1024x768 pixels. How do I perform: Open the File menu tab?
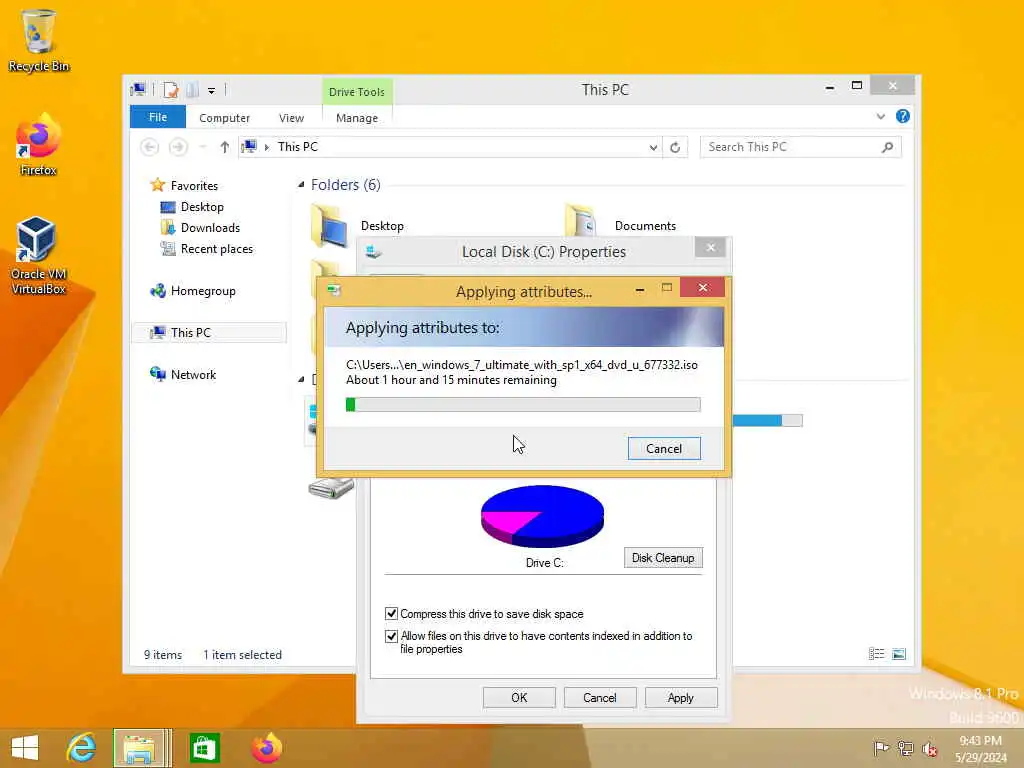(157, 117)
